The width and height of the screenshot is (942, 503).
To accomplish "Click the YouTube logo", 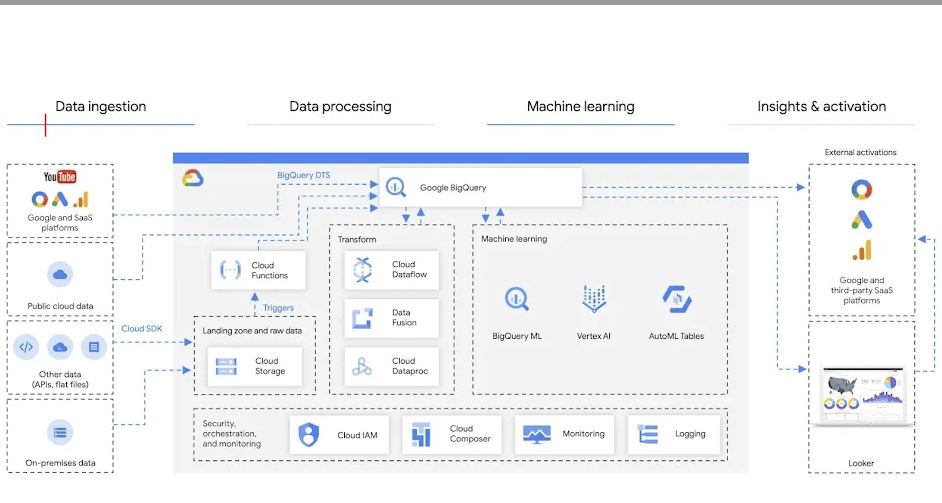I will (x=60, y=177).
